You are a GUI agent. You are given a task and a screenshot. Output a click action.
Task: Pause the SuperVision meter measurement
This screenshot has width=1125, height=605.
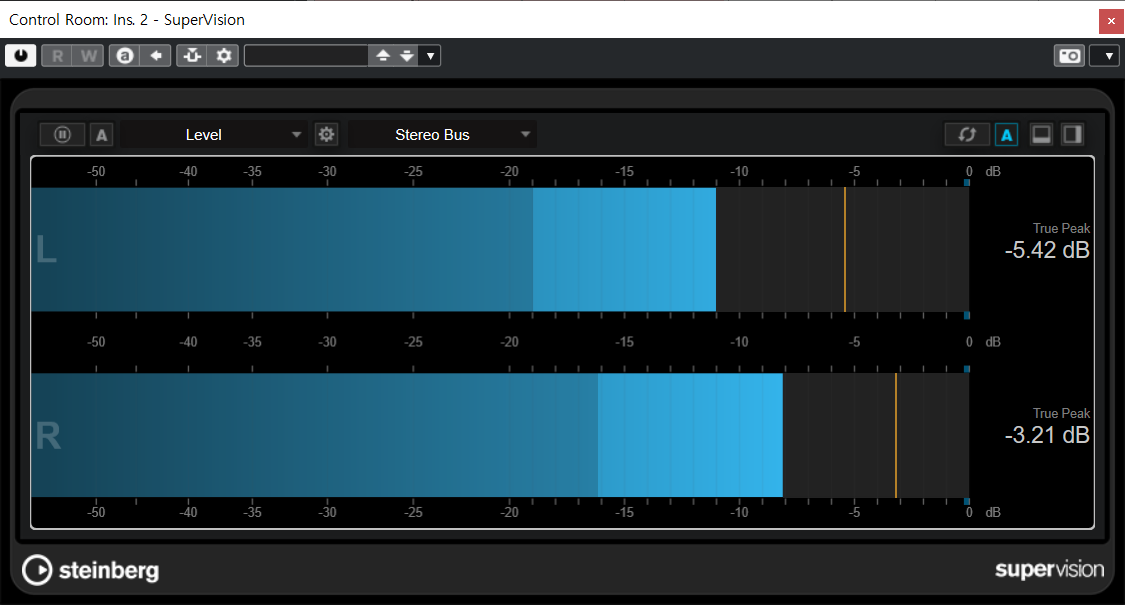(x=62, y=135)
